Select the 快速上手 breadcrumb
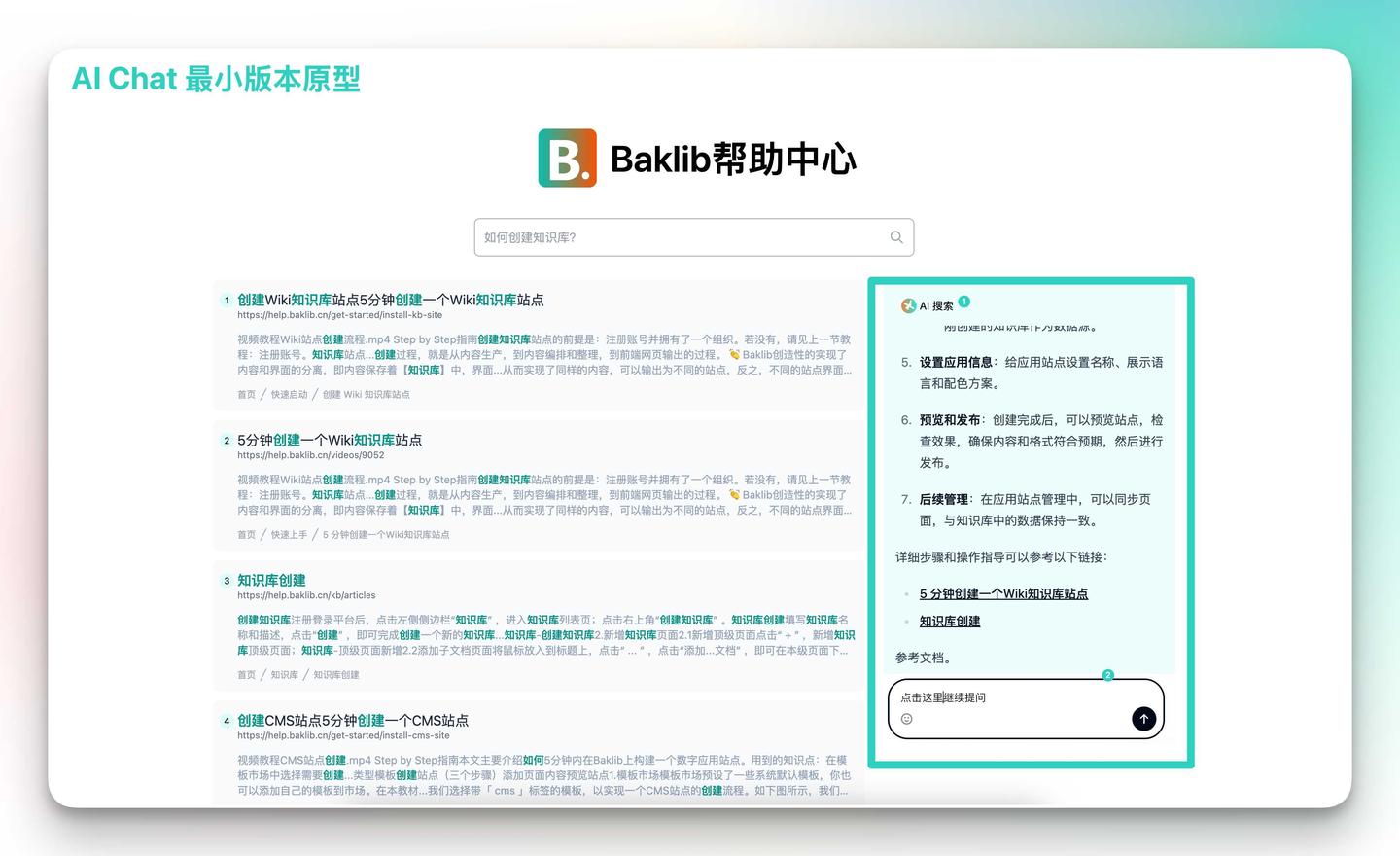The image size is (1400, 856). click(x=289, y=535)
